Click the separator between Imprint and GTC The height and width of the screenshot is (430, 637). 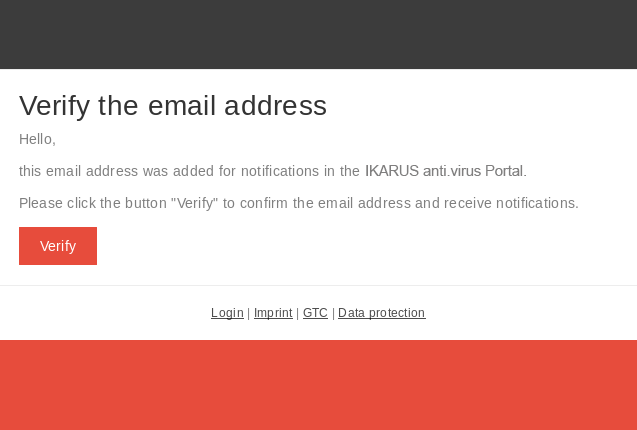297,313
